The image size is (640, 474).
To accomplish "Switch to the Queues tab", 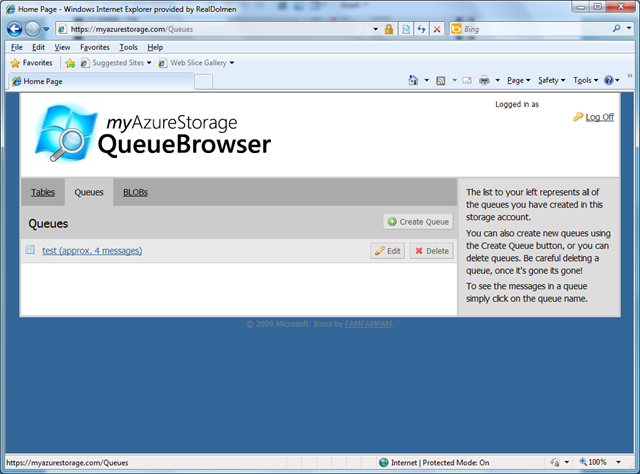I will tap(89, 192).
